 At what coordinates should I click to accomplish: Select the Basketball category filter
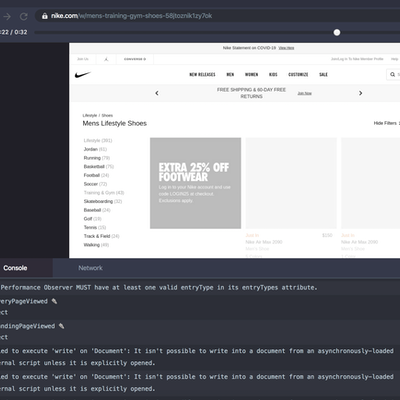(99, 167)
